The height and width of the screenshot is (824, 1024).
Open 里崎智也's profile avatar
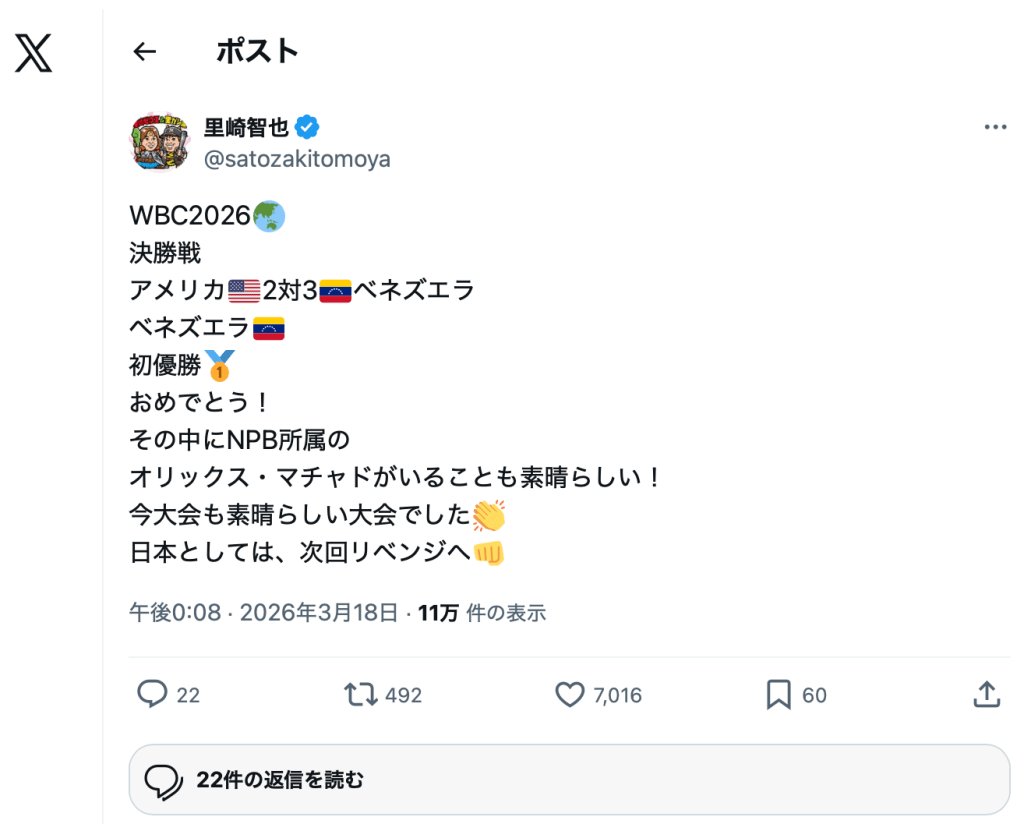[x=160, y=142]
